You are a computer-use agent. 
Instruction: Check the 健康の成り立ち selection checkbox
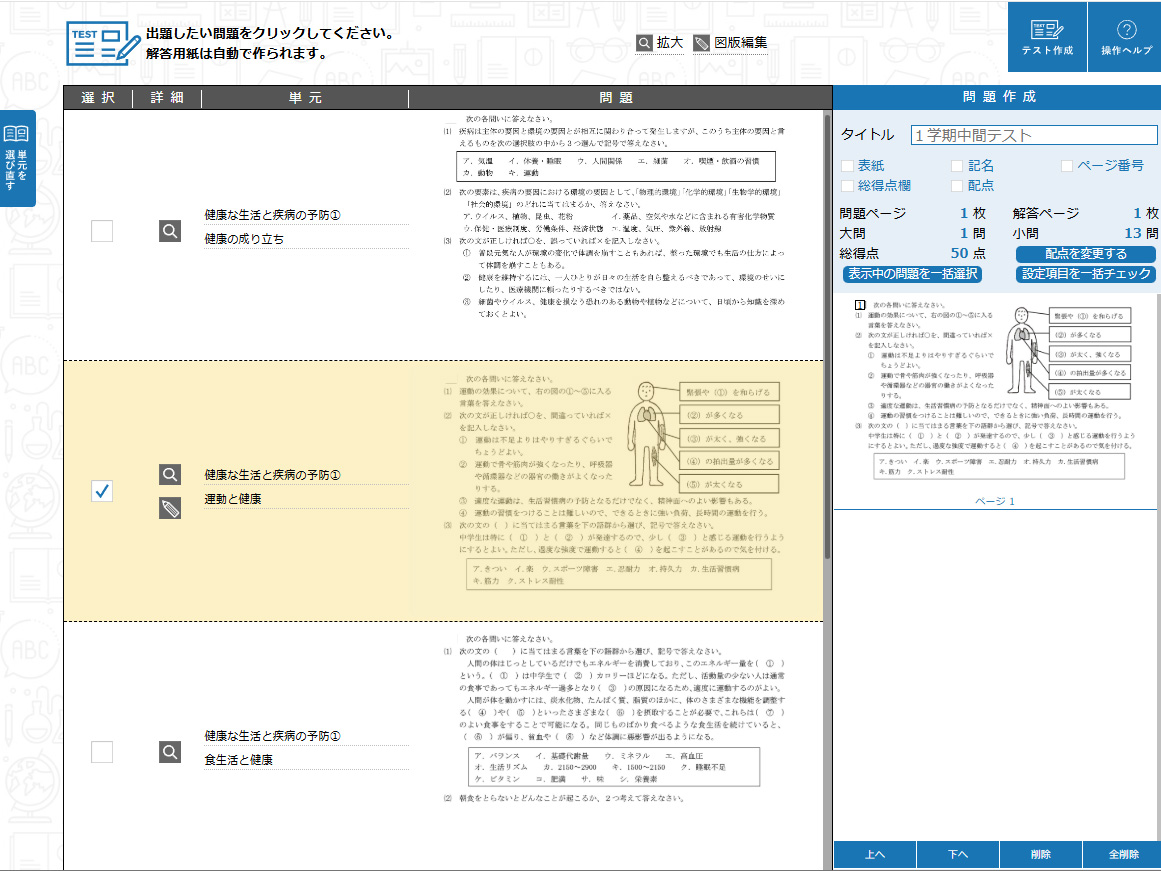click(x=102, y=232)
